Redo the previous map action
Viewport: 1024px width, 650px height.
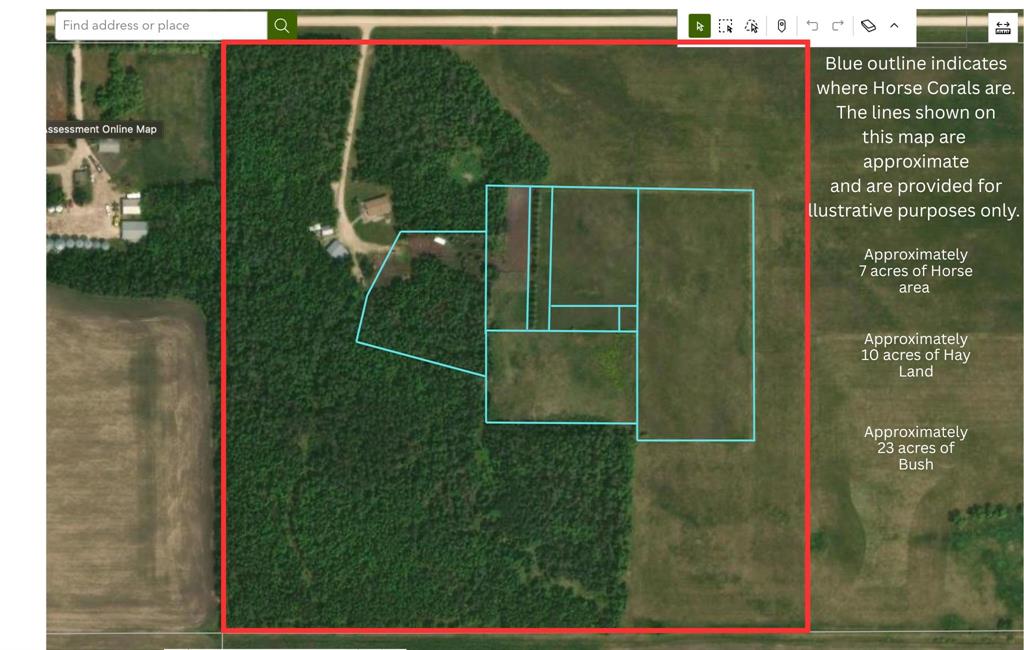(838, 26)
